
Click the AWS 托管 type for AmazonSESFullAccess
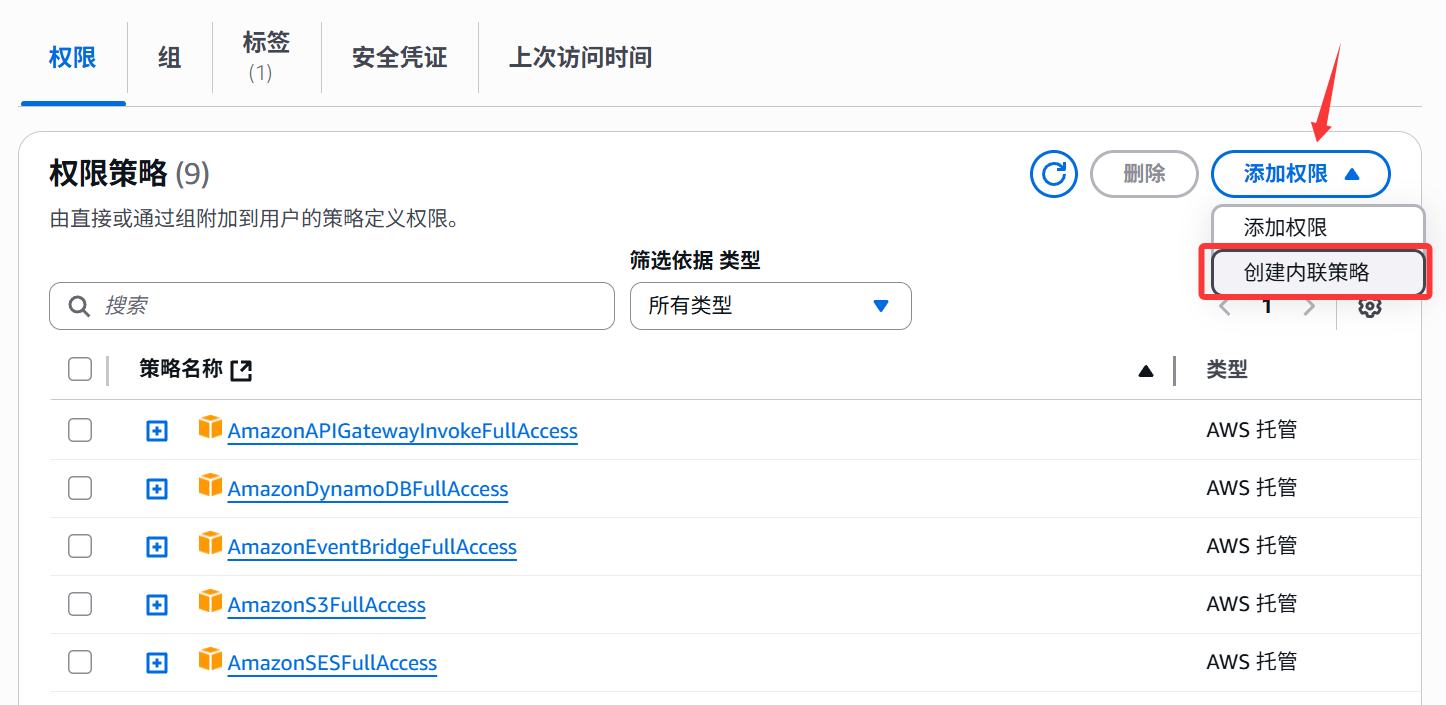point(1252,662)
